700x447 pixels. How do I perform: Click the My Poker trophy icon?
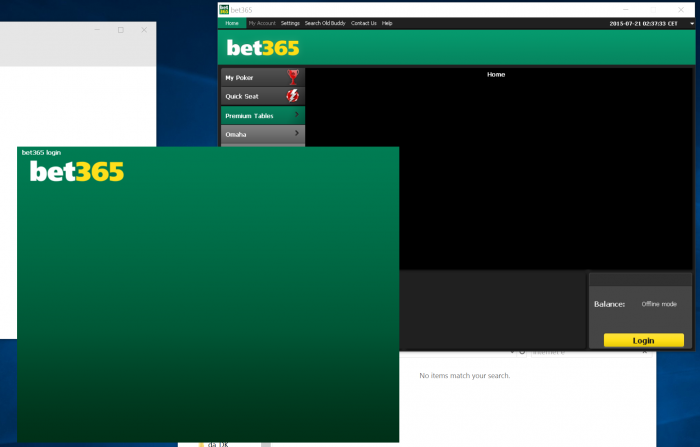293,77
